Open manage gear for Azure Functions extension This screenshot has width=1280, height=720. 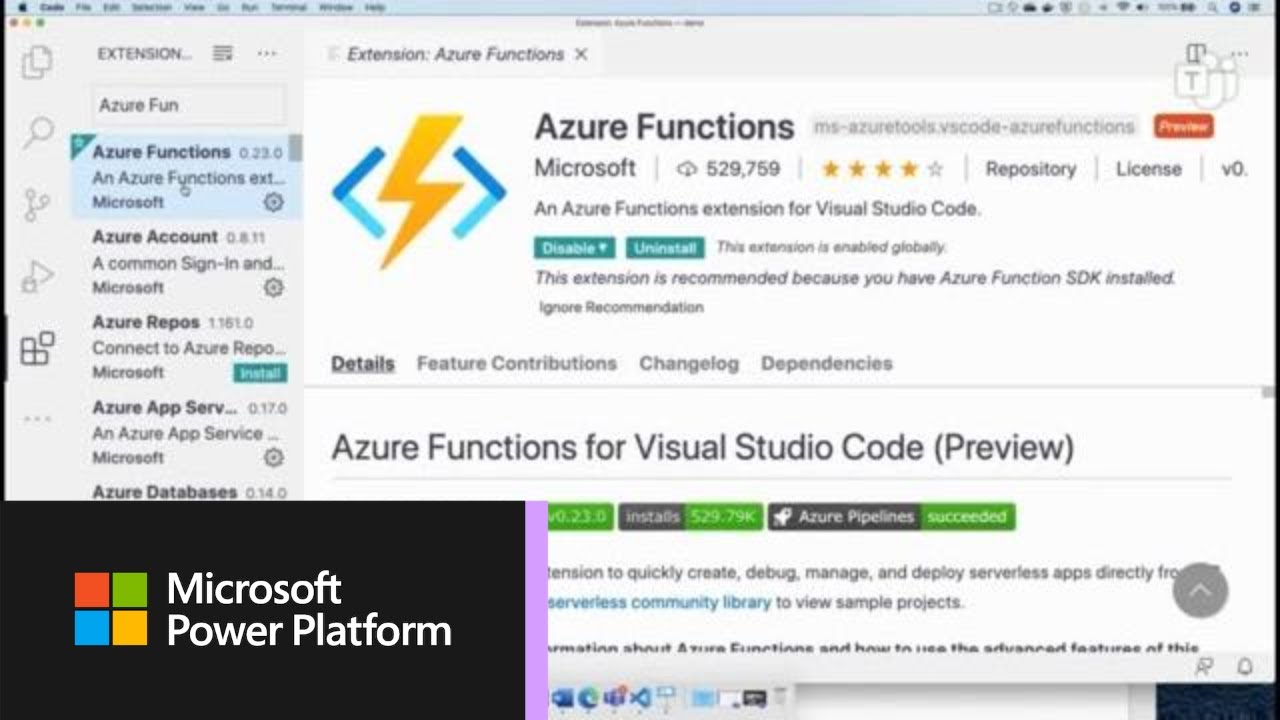point(273,202)
